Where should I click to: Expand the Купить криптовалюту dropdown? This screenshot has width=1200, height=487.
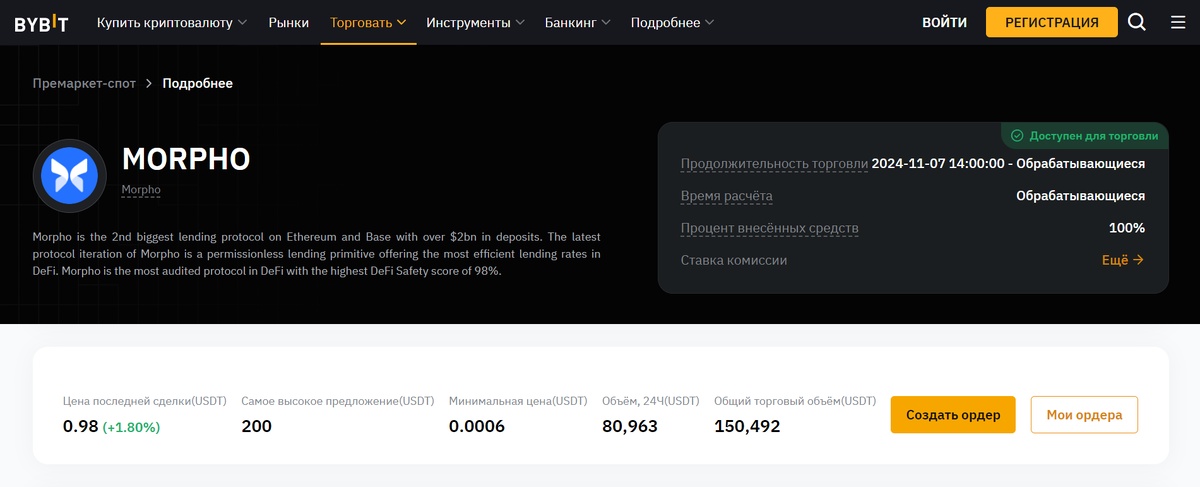point(172,22)
